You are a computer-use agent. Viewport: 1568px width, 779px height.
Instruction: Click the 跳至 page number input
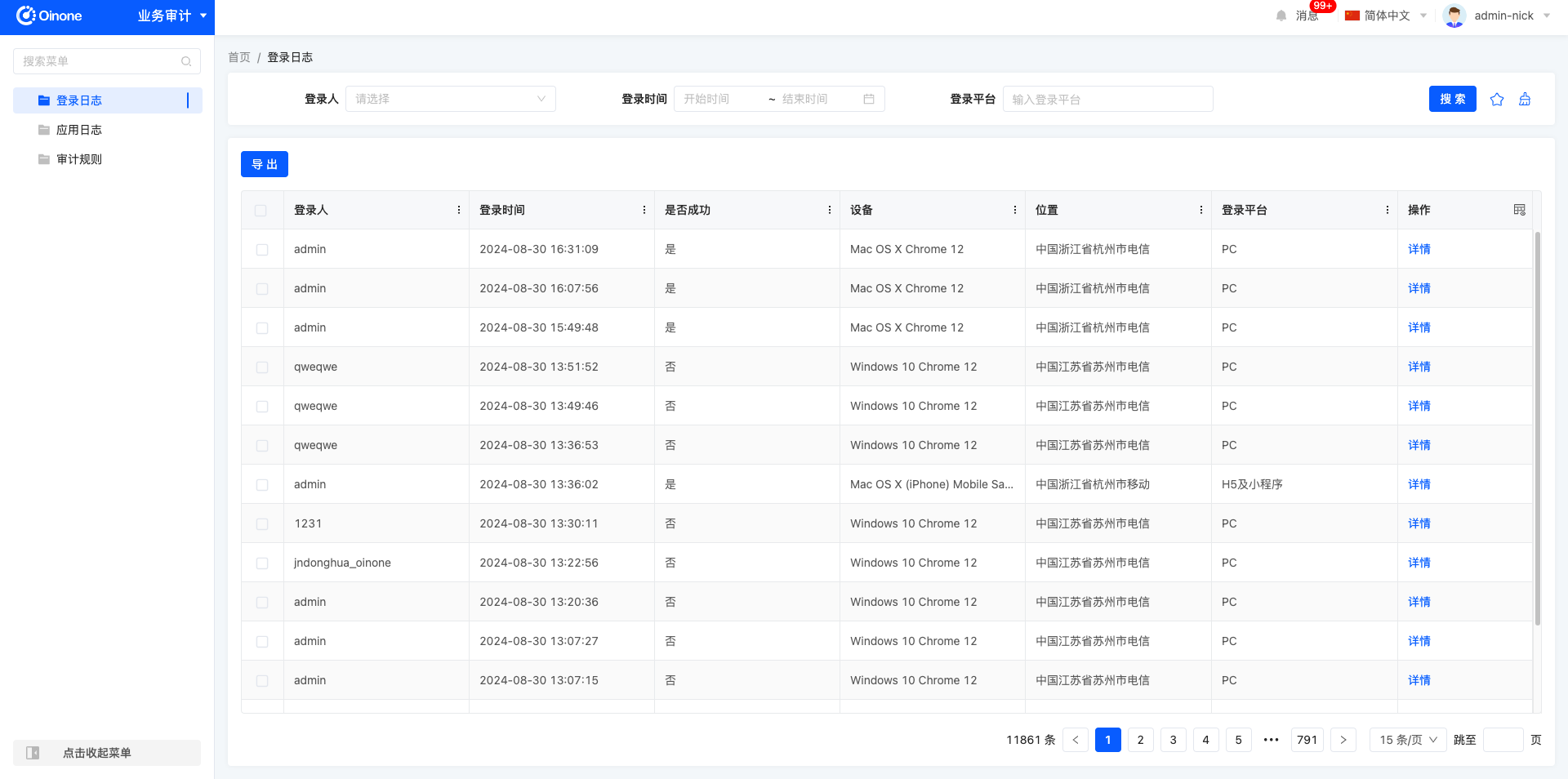coord(1503,740)
